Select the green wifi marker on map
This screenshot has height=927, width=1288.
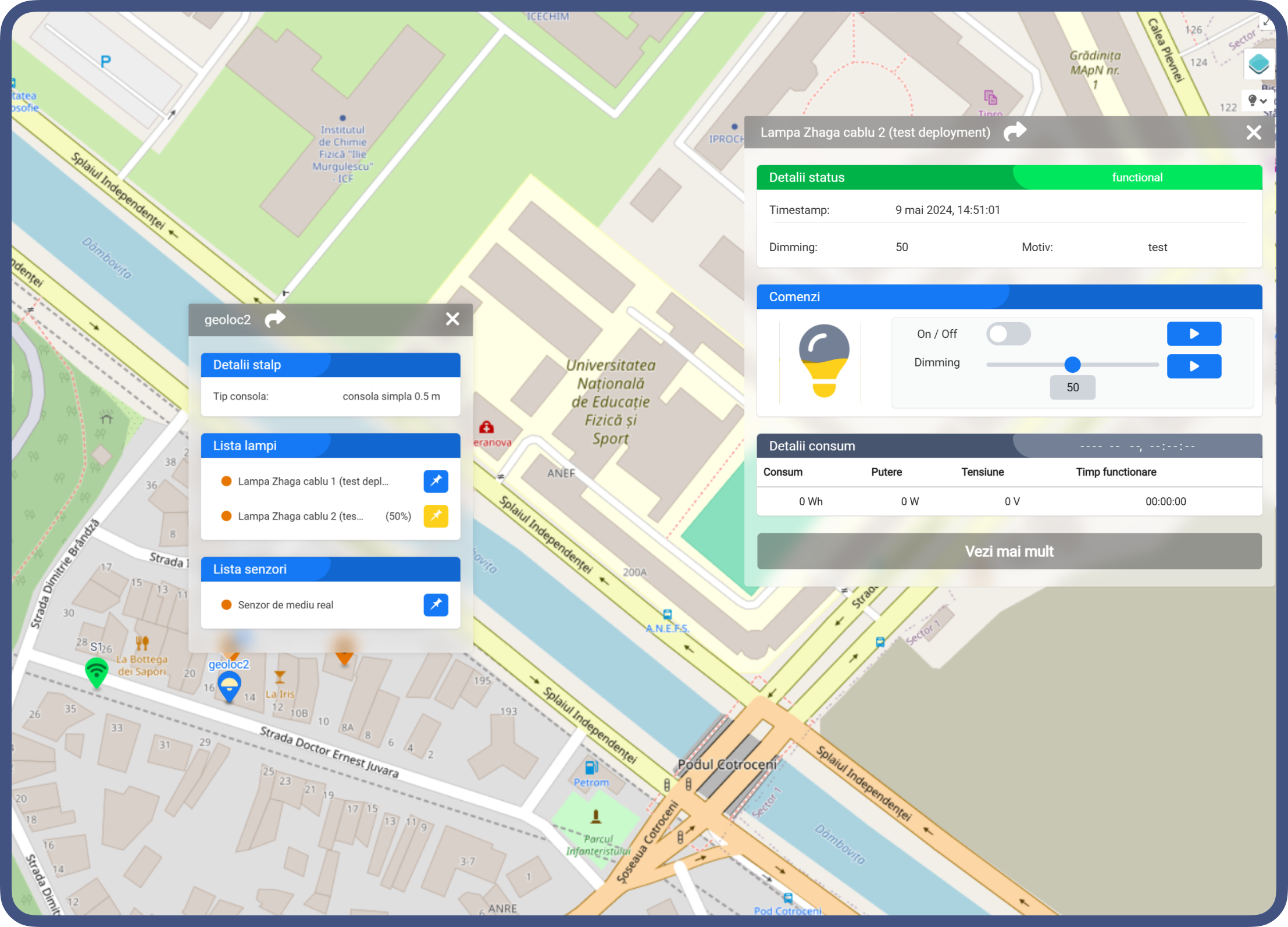97,672
